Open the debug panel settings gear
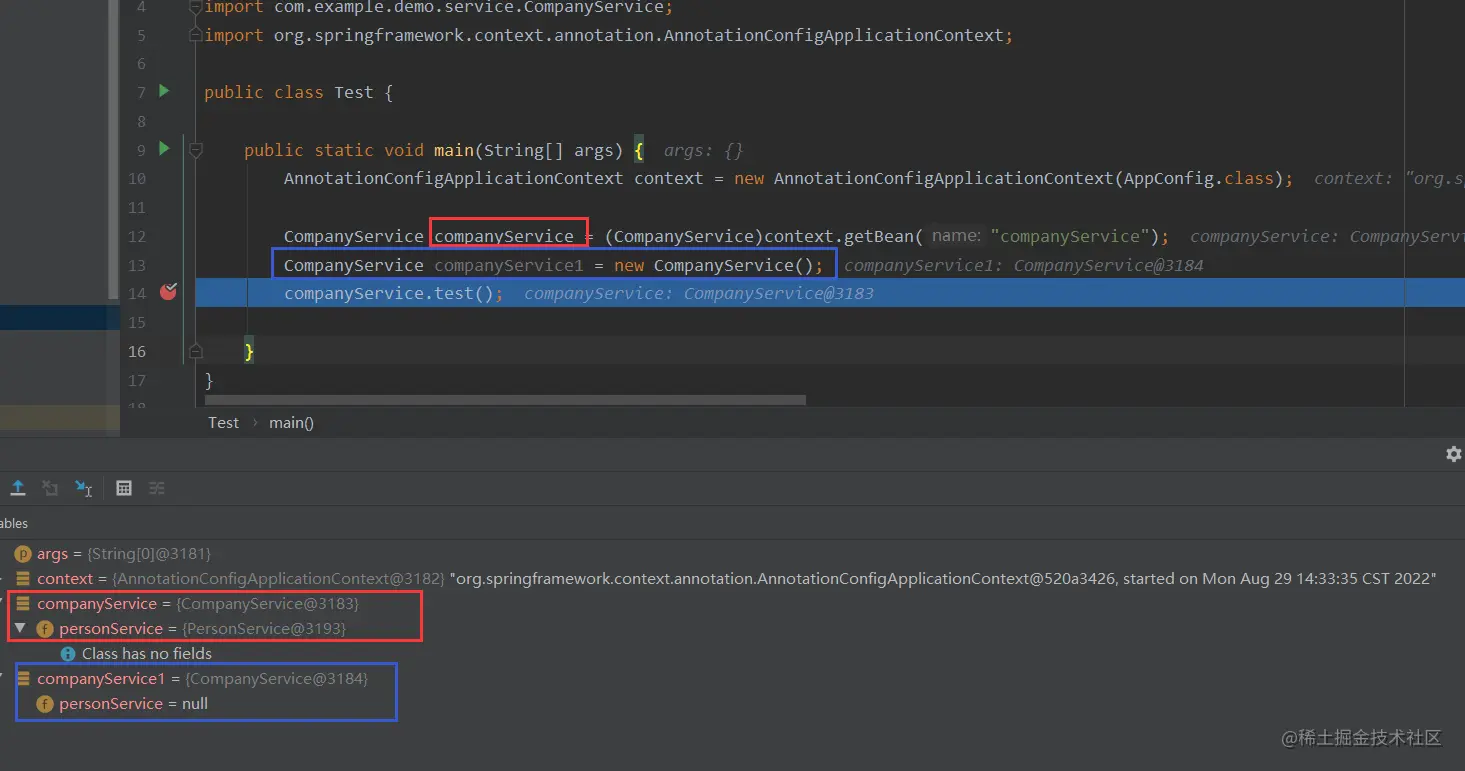 tap(1454, 454)
